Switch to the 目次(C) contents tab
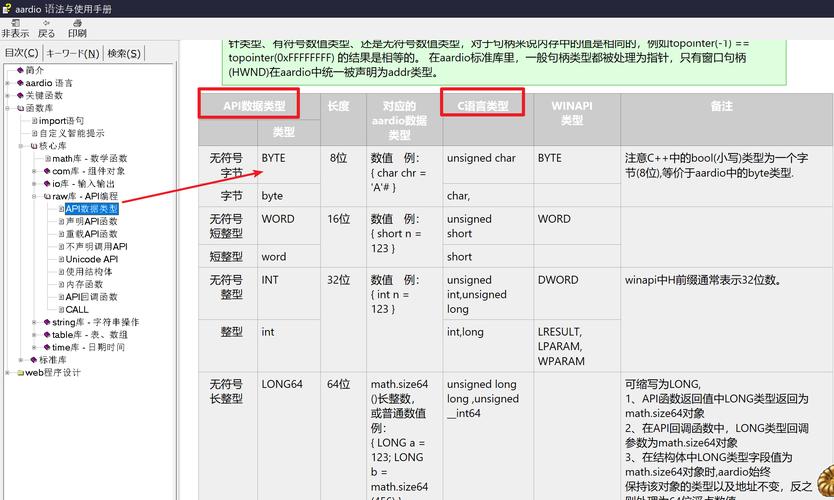Viewport: 834px width, 500px height. (21, 53)
